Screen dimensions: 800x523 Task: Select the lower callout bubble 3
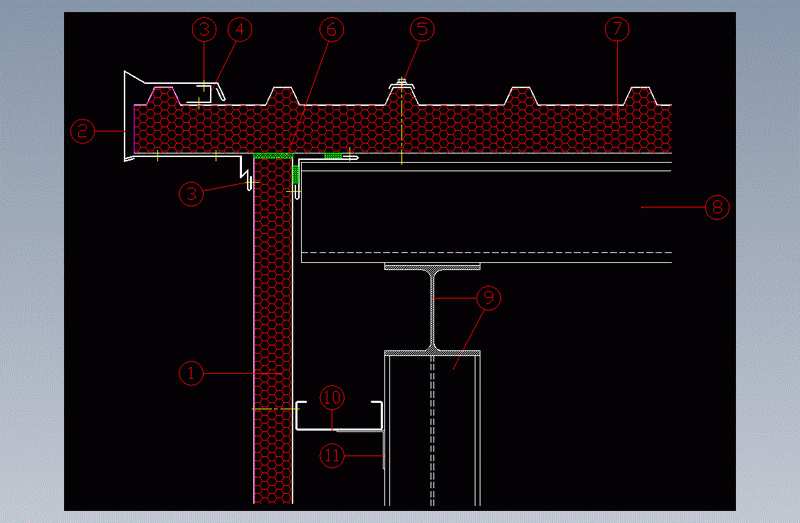[x=191, y=192]
